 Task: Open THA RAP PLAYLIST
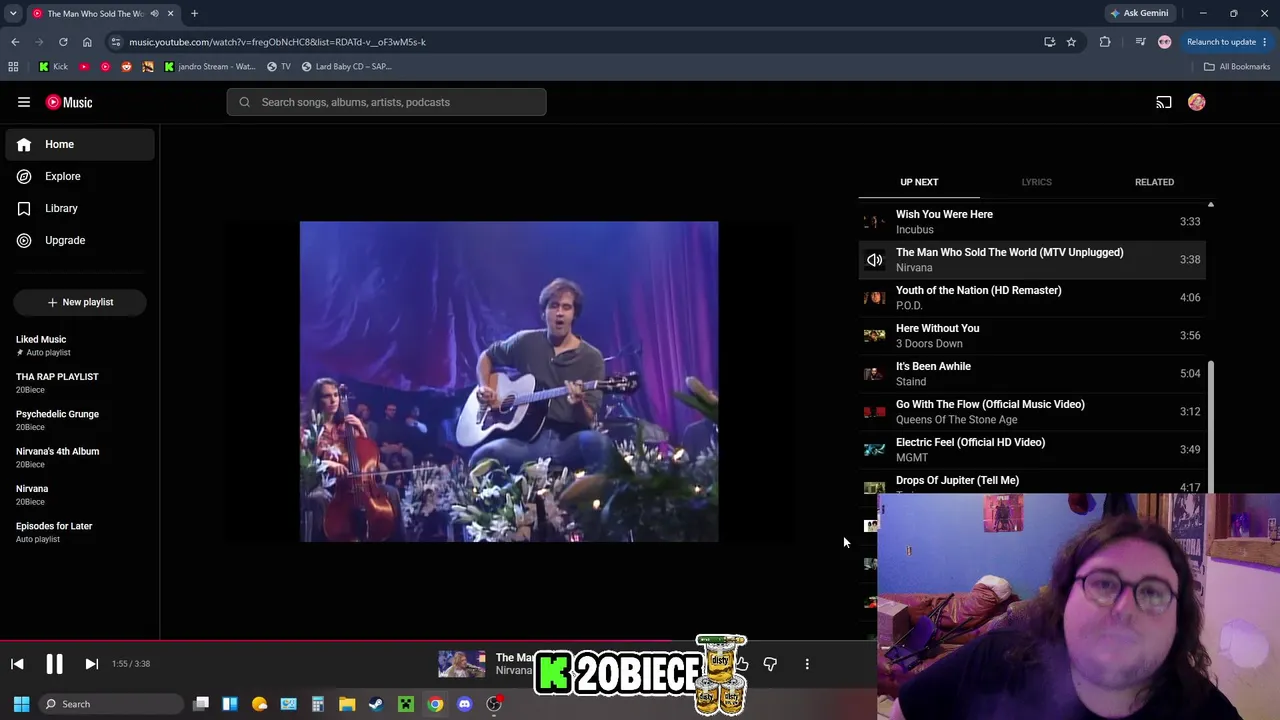[x=80, y=383]
